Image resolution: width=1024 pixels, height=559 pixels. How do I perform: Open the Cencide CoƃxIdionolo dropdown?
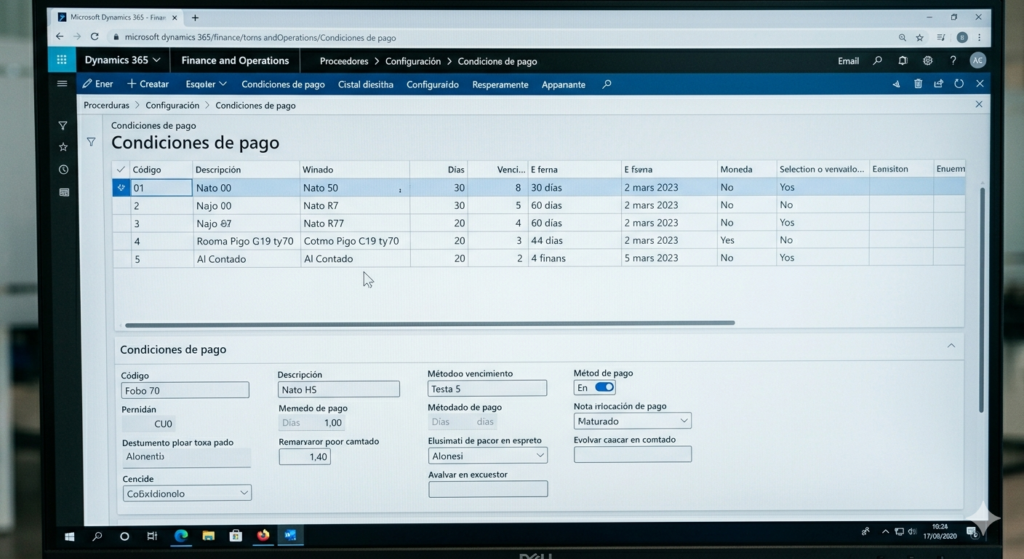pyautogui.click(x=187, y=493)
